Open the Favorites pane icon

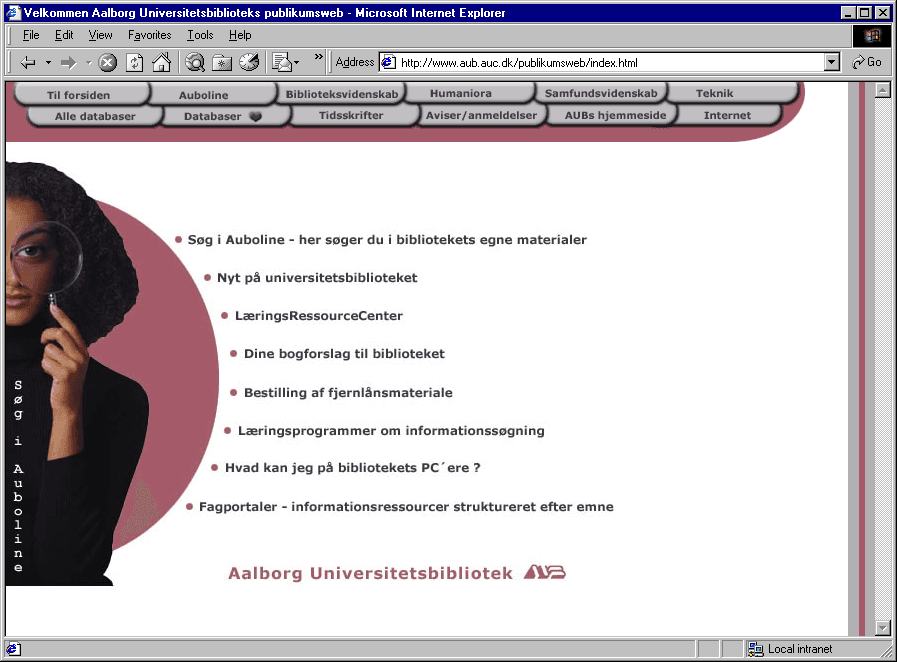[x=222, y=62]
